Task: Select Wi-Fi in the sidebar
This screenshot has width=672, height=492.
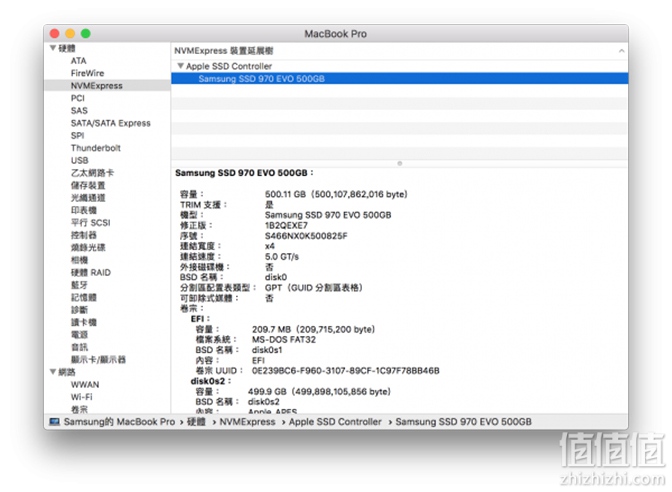Action: coord(81,397)
